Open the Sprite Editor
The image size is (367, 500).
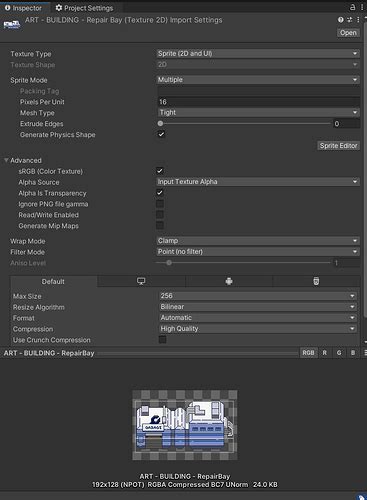tap(338, 146)
